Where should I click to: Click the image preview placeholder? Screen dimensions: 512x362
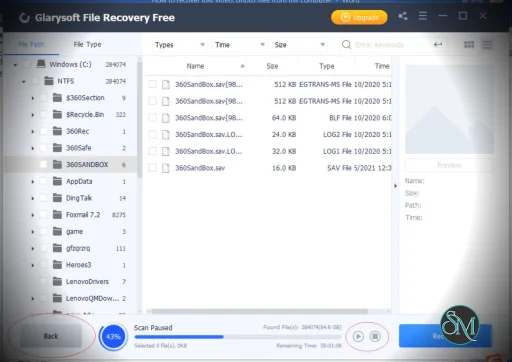tap(449, 109)
